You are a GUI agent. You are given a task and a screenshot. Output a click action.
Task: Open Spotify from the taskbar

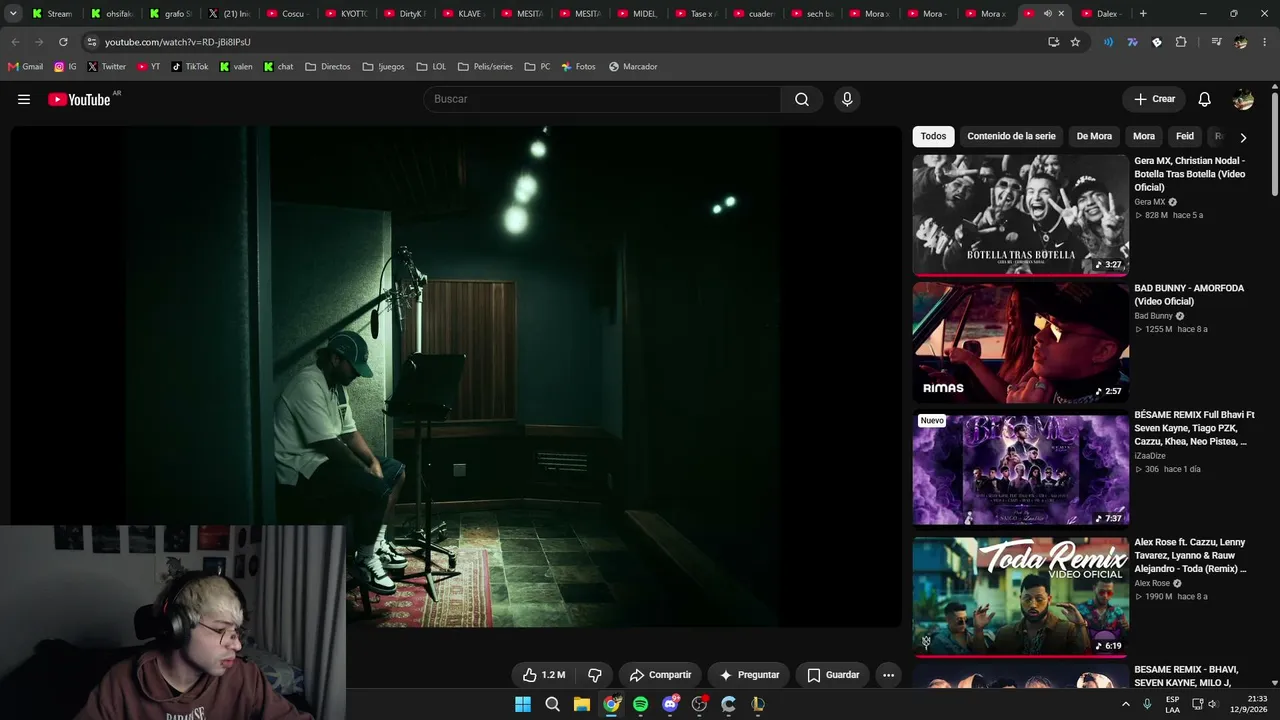[x=640, y=704]
